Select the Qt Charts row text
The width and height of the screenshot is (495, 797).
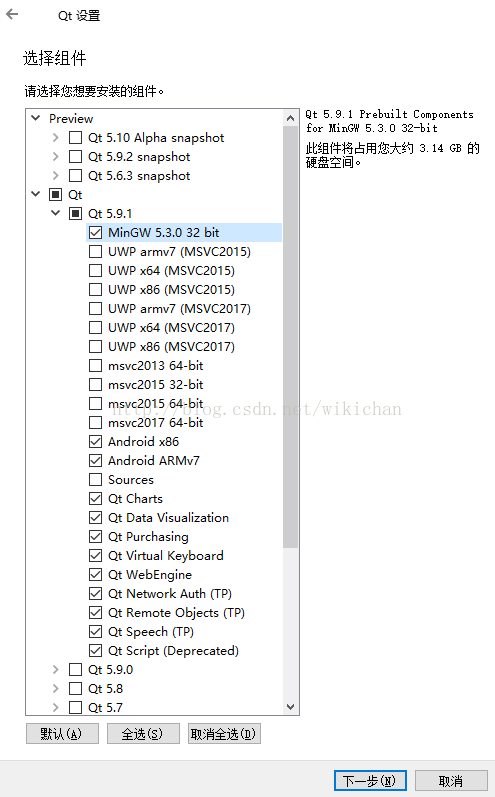(x=135, y=499)
